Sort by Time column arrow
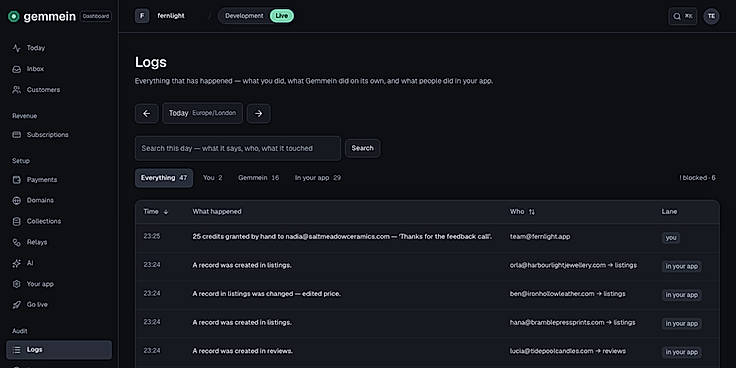Screen dimensions: 736x368 point(166,212)
